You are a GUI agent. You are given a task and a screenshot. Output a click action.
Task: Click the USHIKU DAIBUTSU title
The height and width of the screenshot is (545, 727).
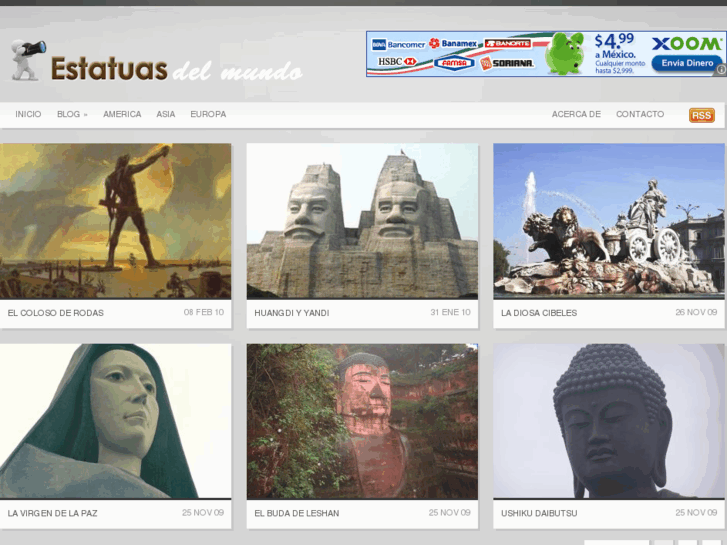[x=539, y=513]
